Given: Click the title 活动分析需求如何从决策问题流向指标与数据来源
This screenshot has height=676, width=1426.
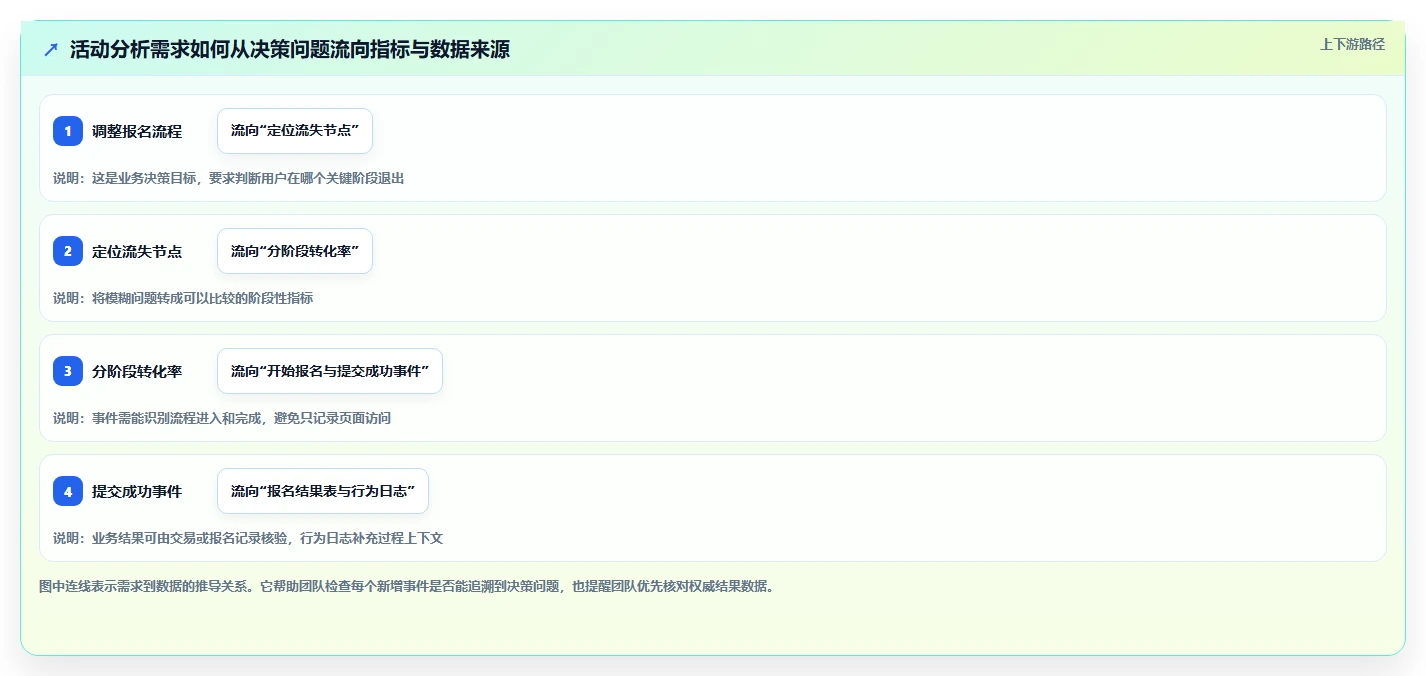Looking at the screenshot, I should coord(290,50).
